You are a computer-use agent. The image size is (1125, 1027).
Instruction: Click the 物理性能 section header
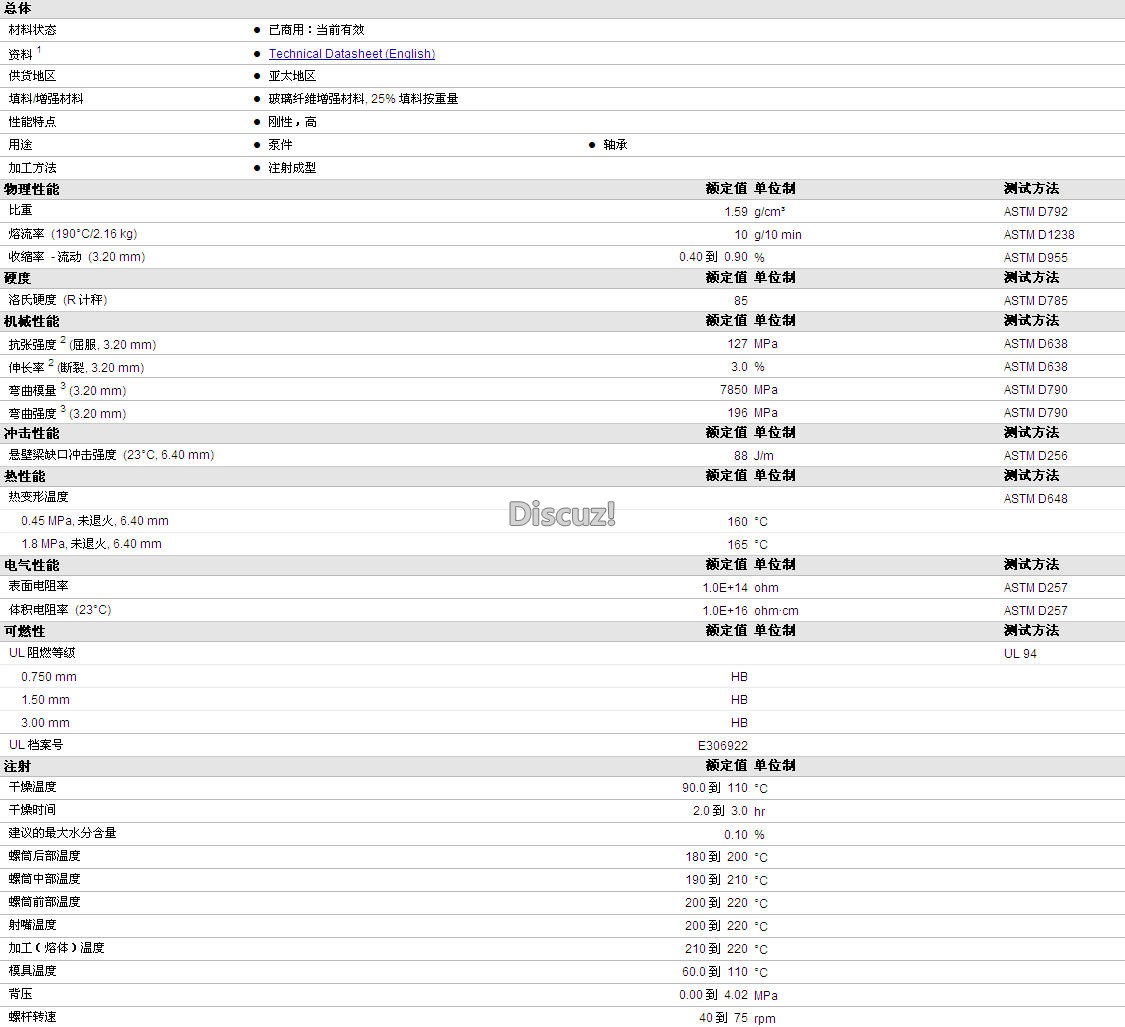coord(32,189)
